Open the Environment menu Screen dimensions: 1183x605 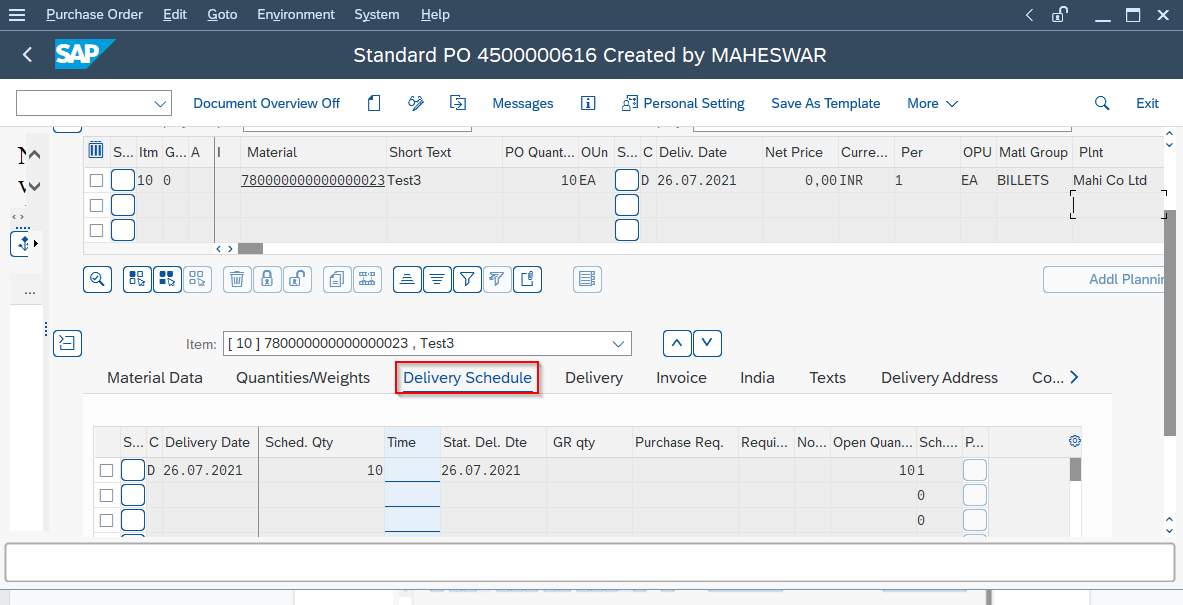(x=296, y=14)
